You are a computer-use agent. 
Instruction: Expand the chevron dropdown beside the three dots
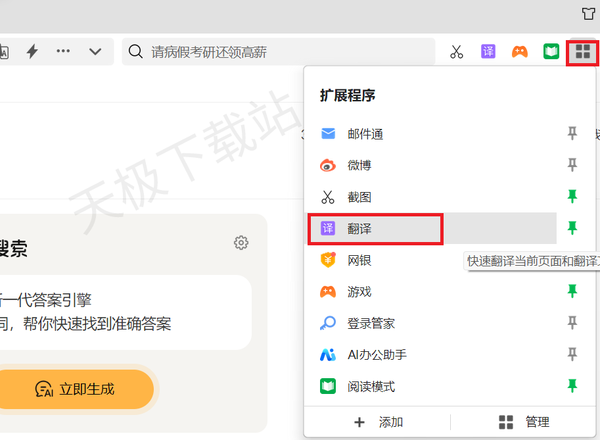pyautogui.click(x=95, y=51)
